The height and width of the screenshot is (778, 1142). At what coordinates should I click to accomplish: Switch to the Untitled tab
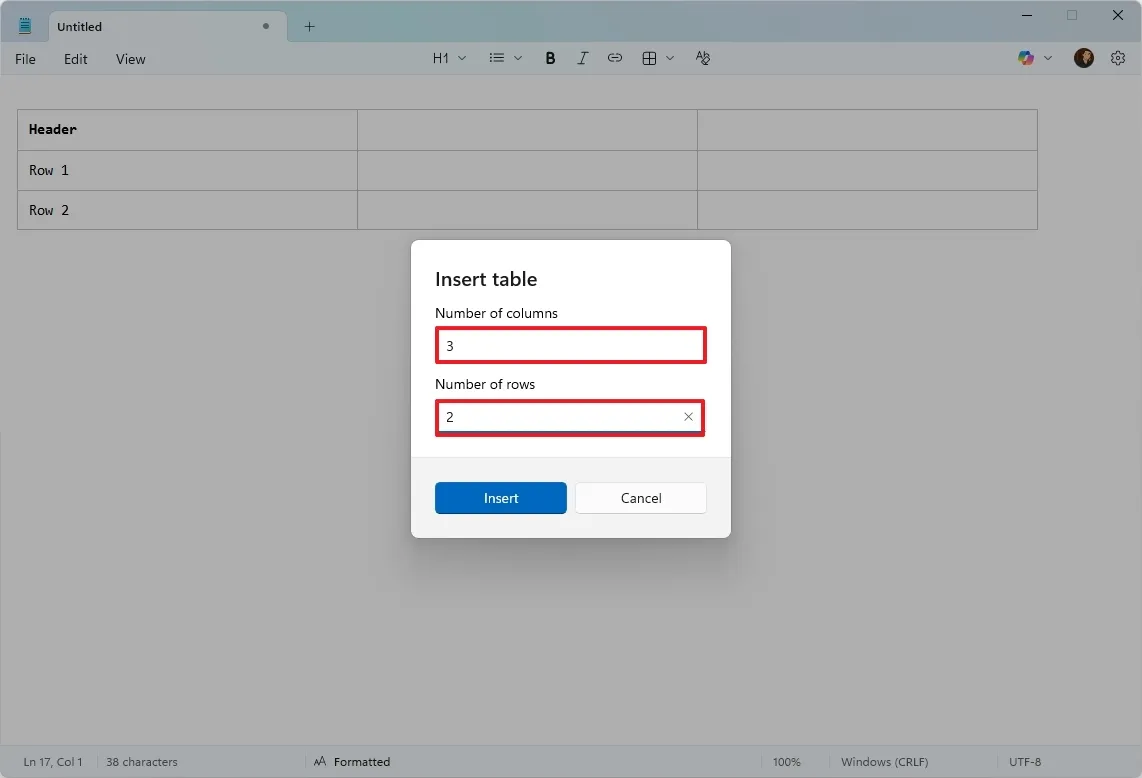79,26
